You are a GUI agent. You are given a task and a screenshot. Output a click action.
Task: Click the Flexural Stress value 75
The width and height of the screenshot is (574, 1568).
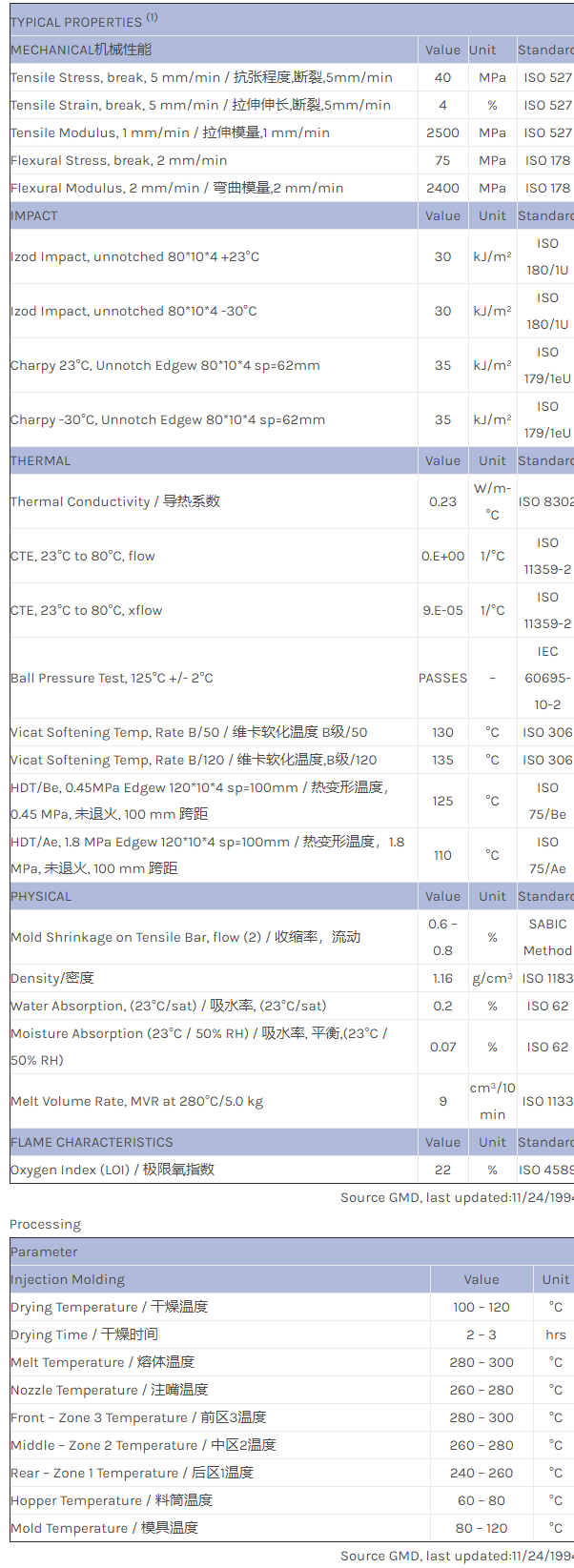tap(442, 160)
